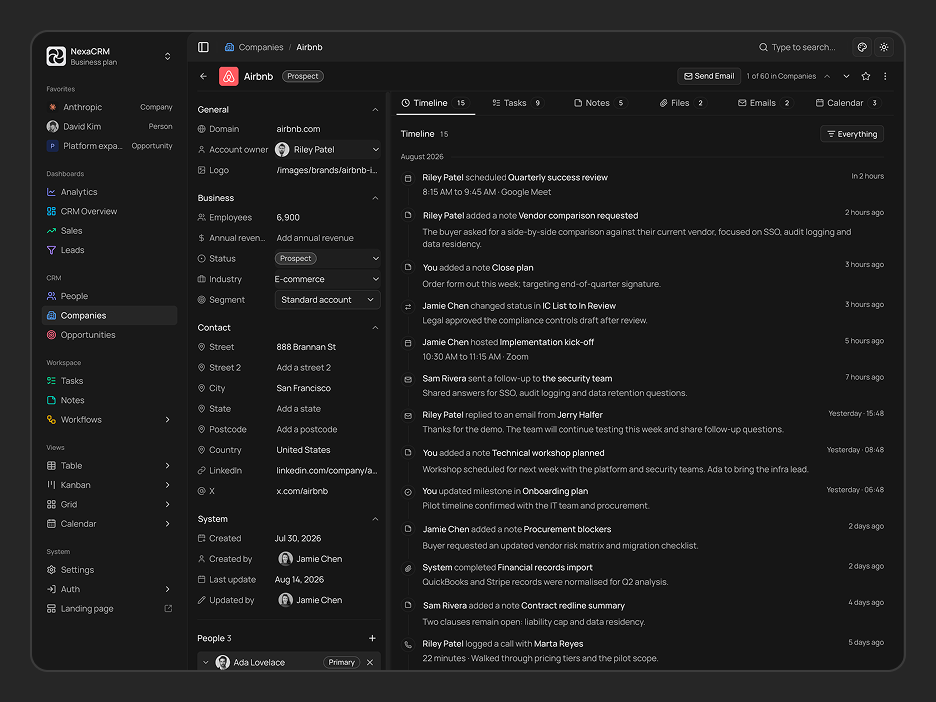Click Companies in the breadcrumb
This screenshot has width=936, height=702.
261,47
